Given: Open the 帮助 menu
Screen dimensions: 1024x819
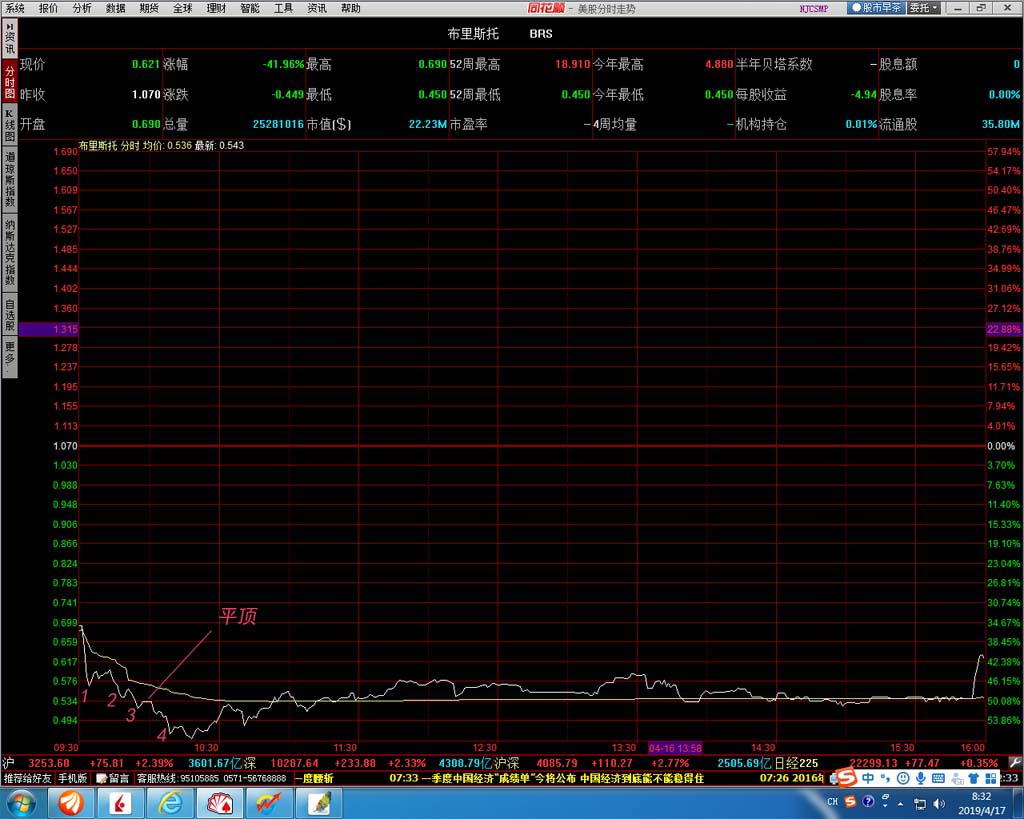Looking at the screenshot, I should pos(351,8).
